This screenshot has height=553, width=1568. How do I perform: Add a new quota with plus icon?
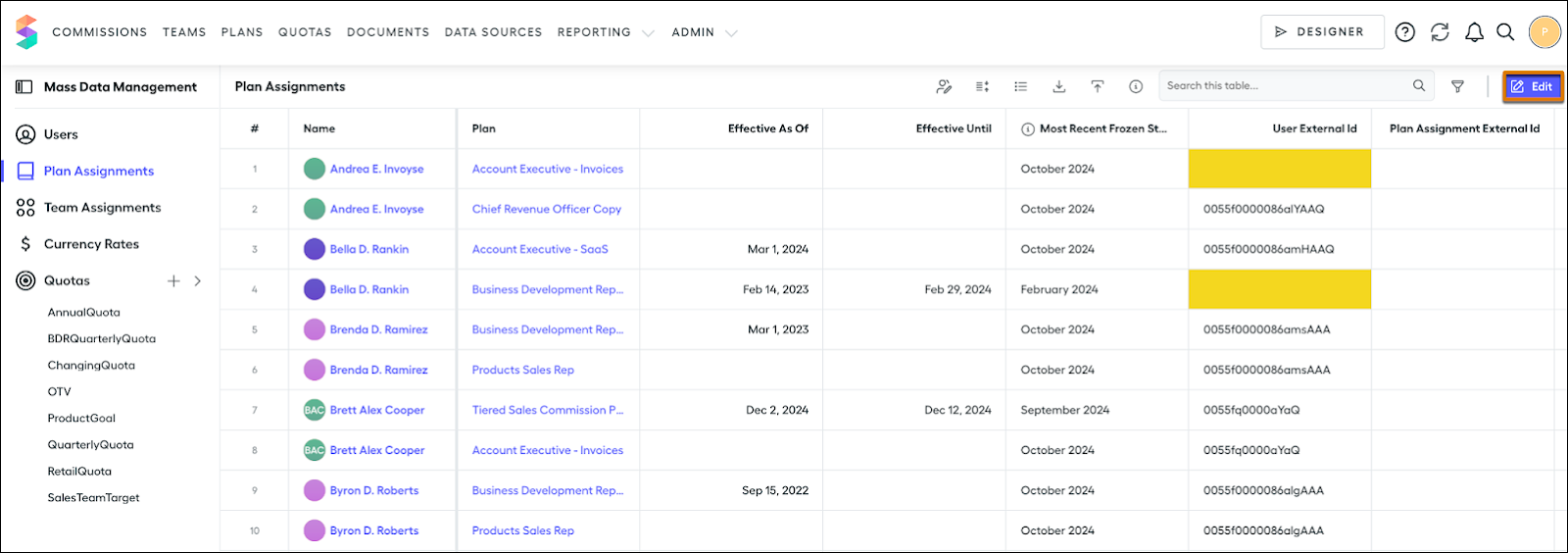(173, 280)
